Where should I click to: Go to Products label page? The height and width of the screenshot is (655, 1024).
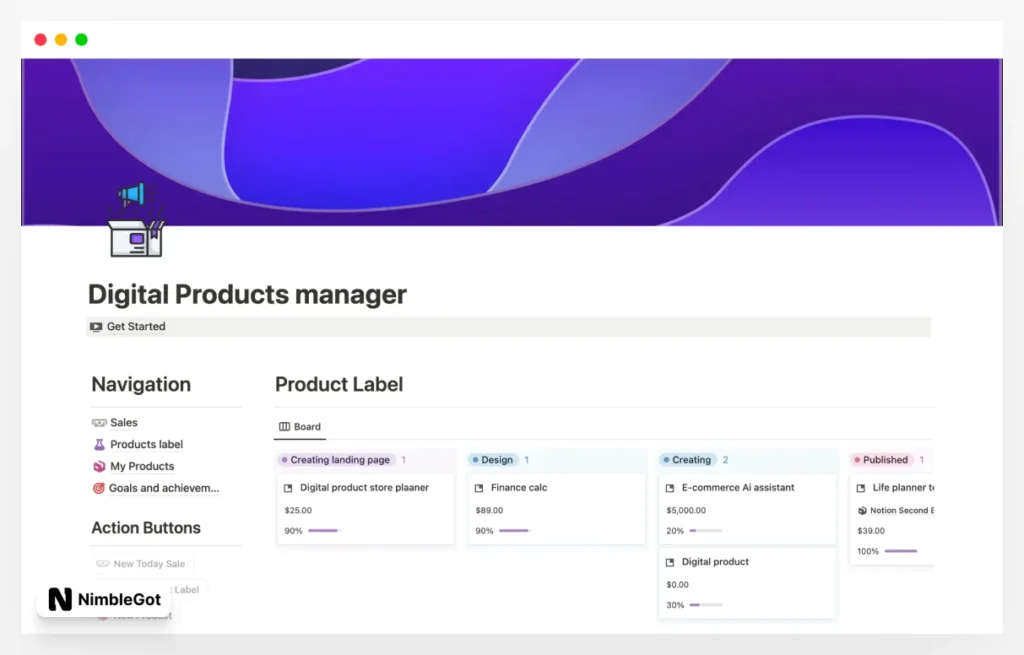pos(146,444)
